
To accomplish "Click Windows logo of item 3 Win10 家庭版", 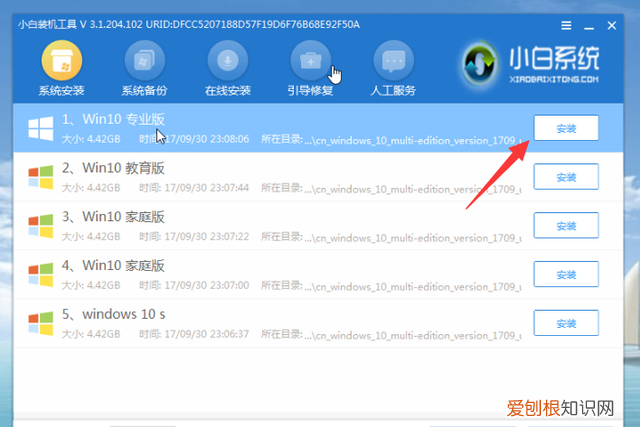I will click(40, 226).
